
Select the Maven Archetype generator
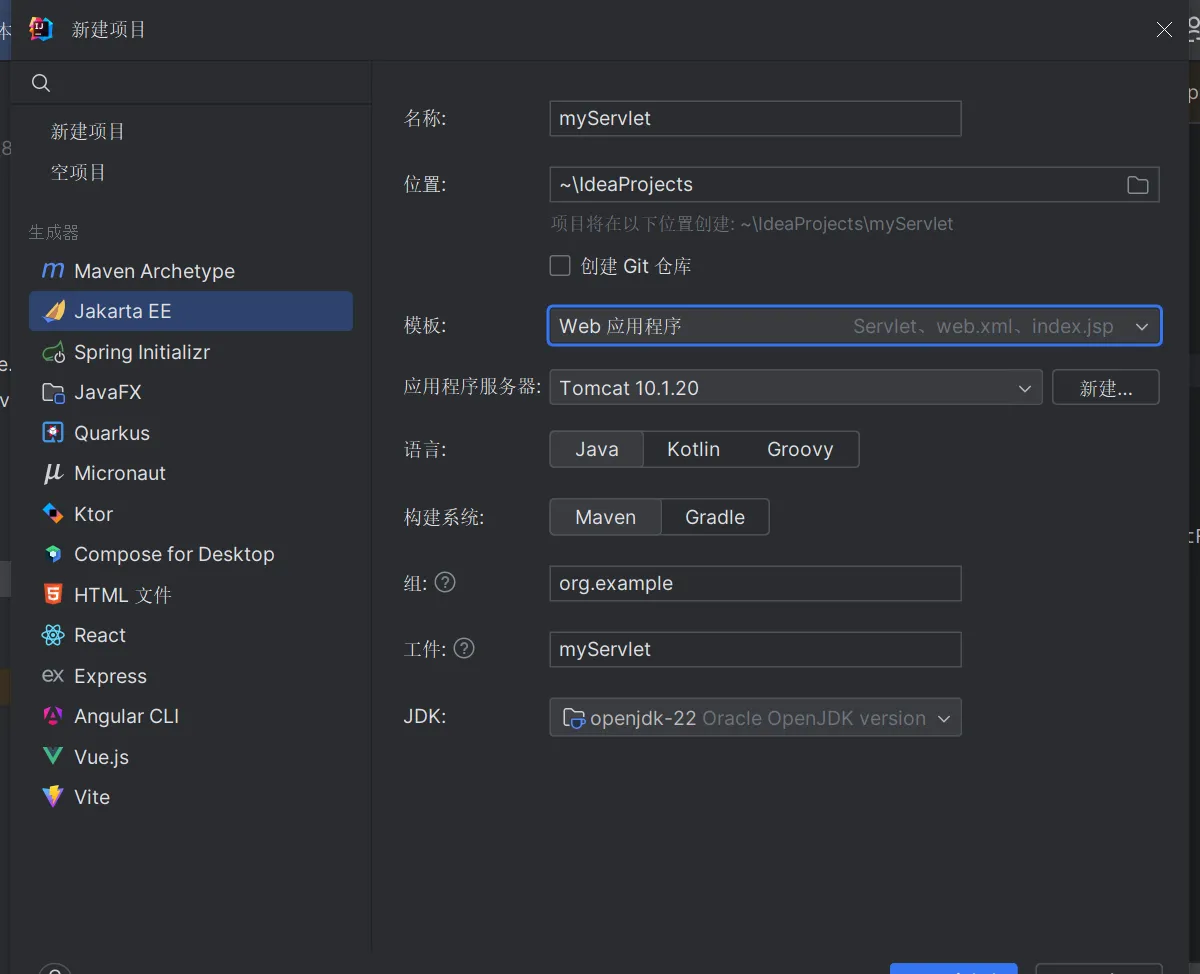click(x=191, y=271)
